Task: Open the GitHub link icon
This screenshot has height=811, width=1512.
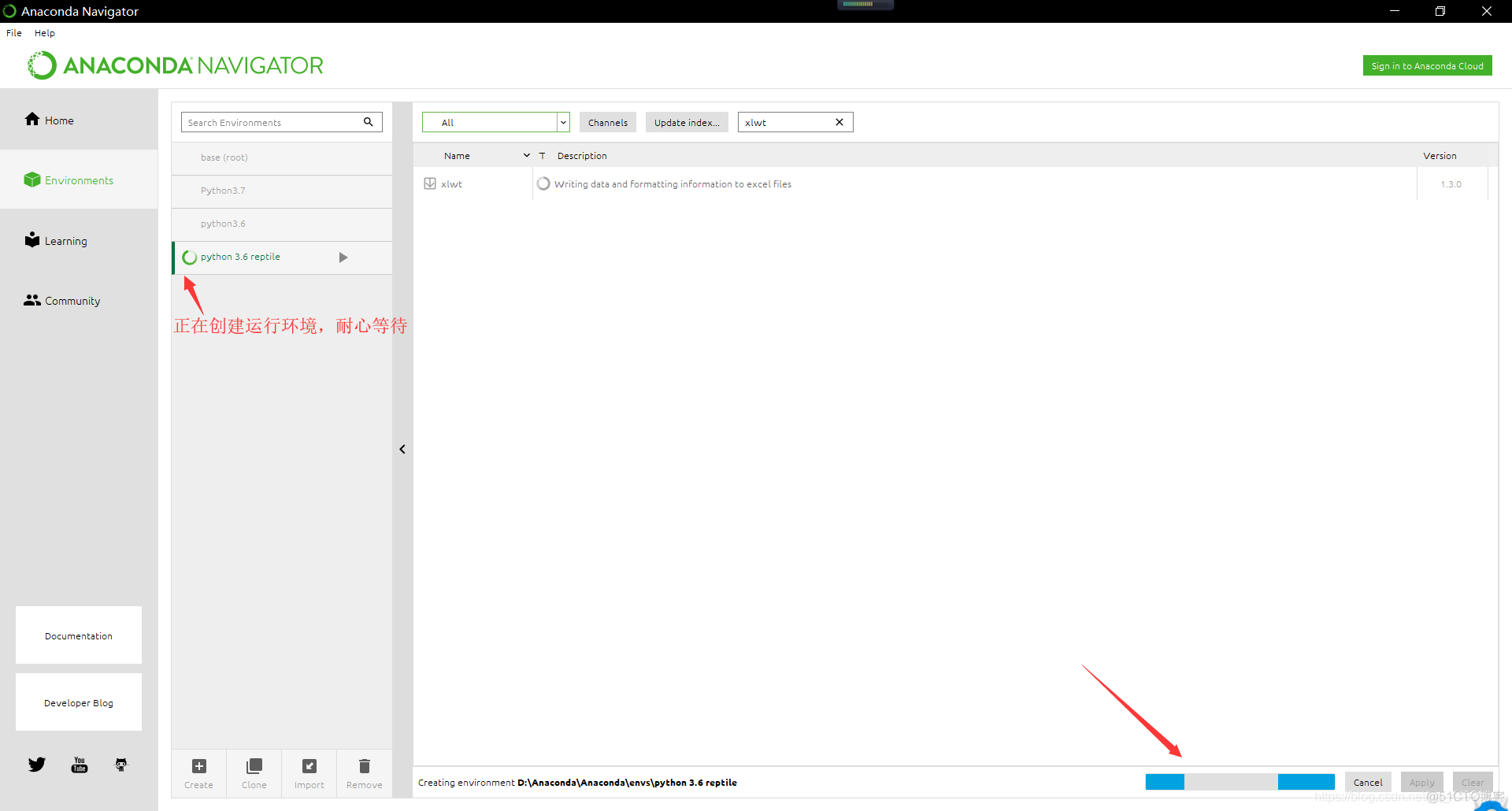Action: coord(121,765)
